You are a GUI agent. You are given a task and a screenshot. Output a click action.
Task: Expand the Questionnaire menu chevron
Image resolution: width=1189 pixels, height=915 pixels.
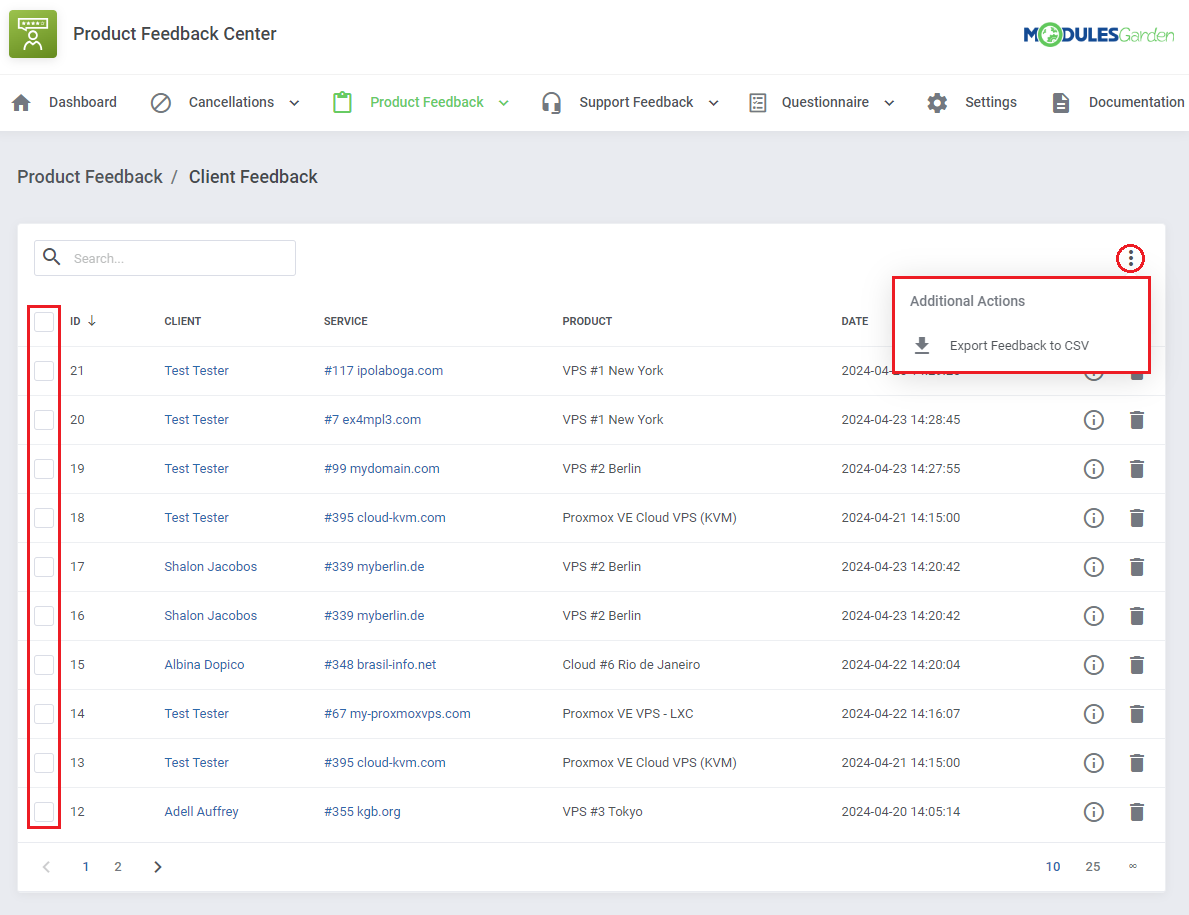[x=889, y=103]
